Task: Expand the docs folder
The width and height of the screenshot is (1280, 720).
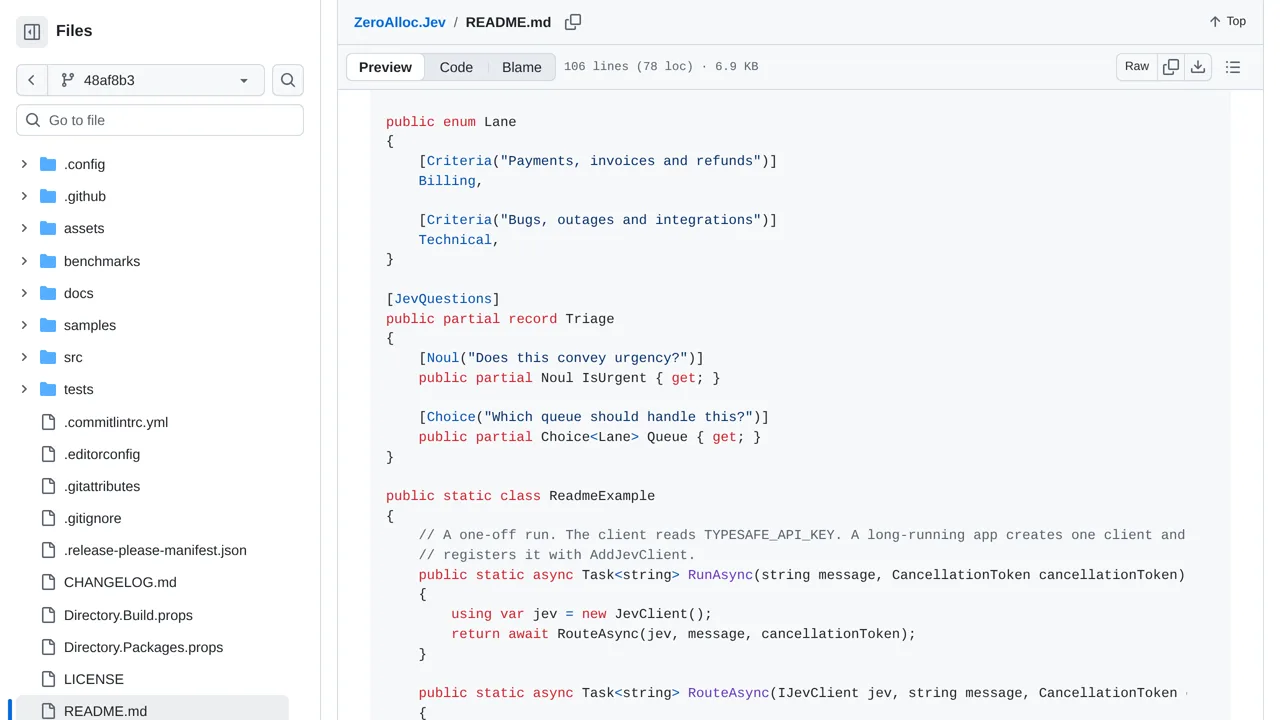Action: click(x=24, y=293)
